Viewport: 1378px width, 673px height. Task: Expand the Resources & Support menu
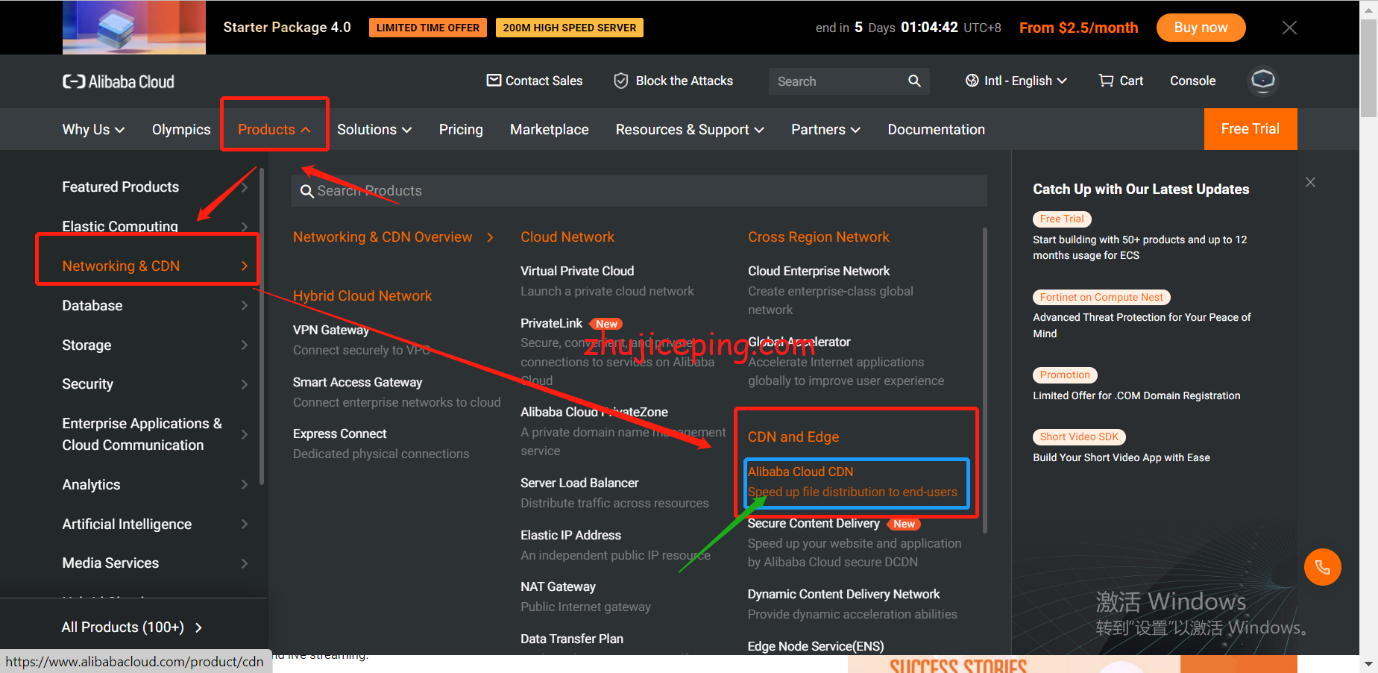(690, 129)
